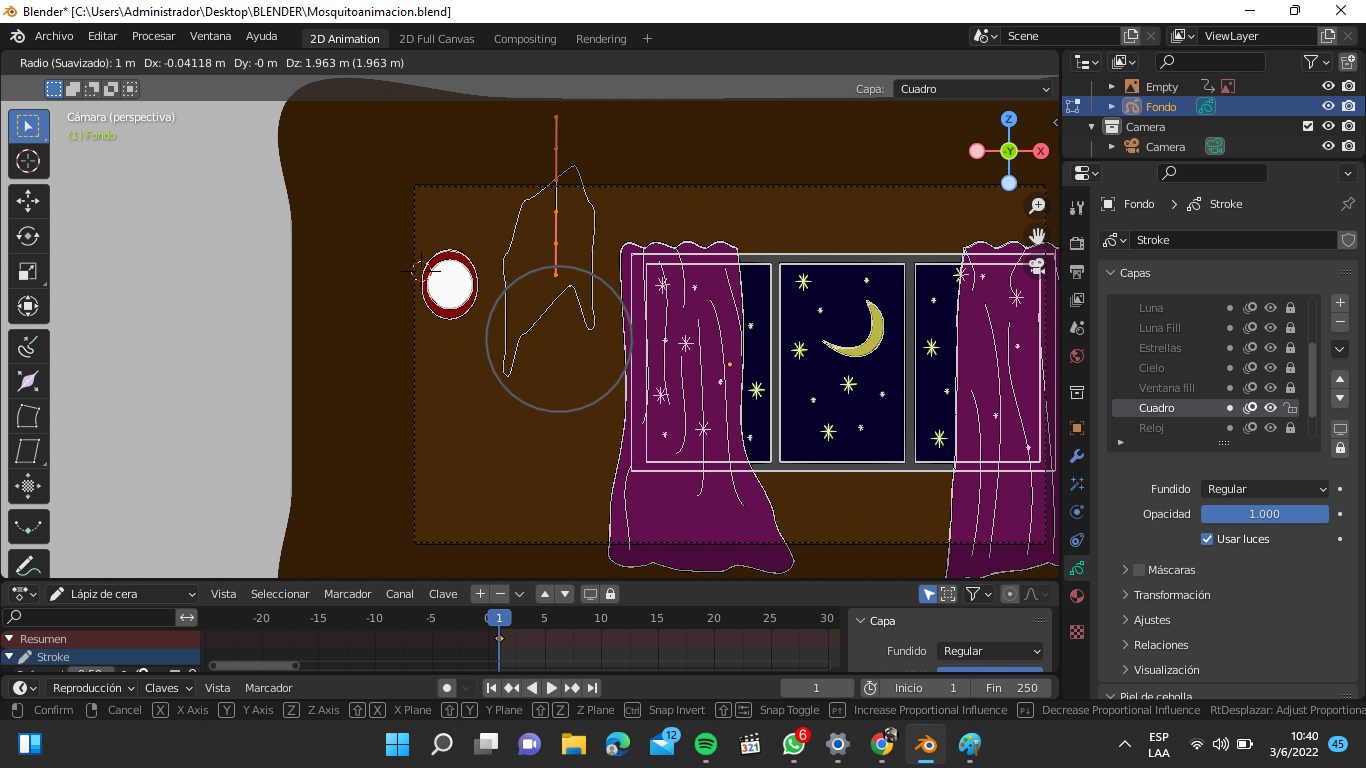
Task: Lock the Cuadro layer
Action: click(1290, 408)
